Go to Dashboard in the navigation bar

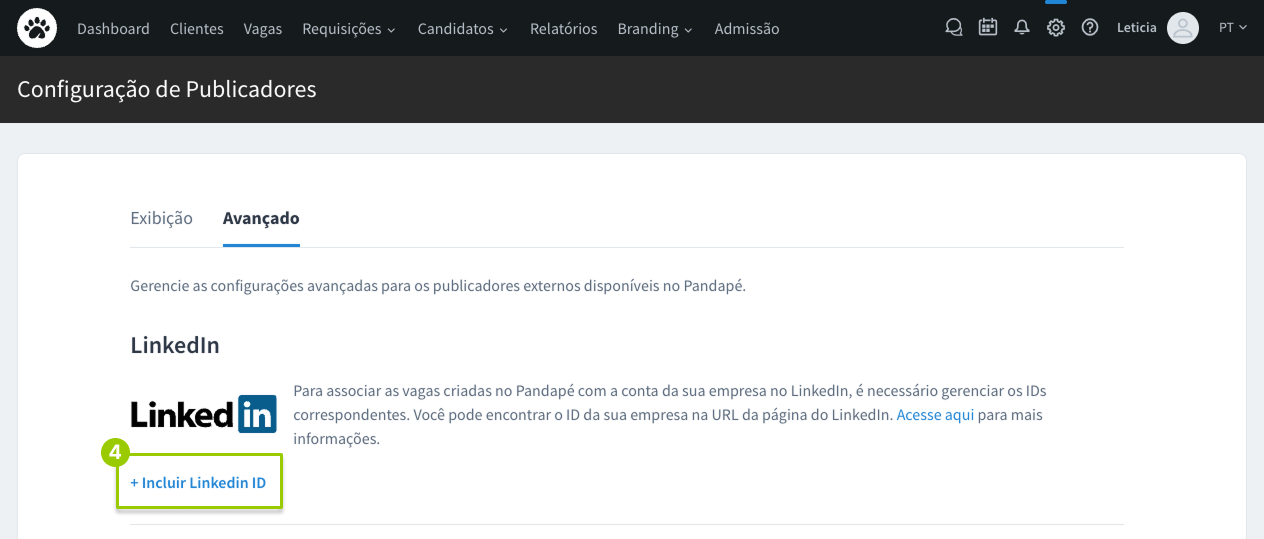(x=113, y=29)
